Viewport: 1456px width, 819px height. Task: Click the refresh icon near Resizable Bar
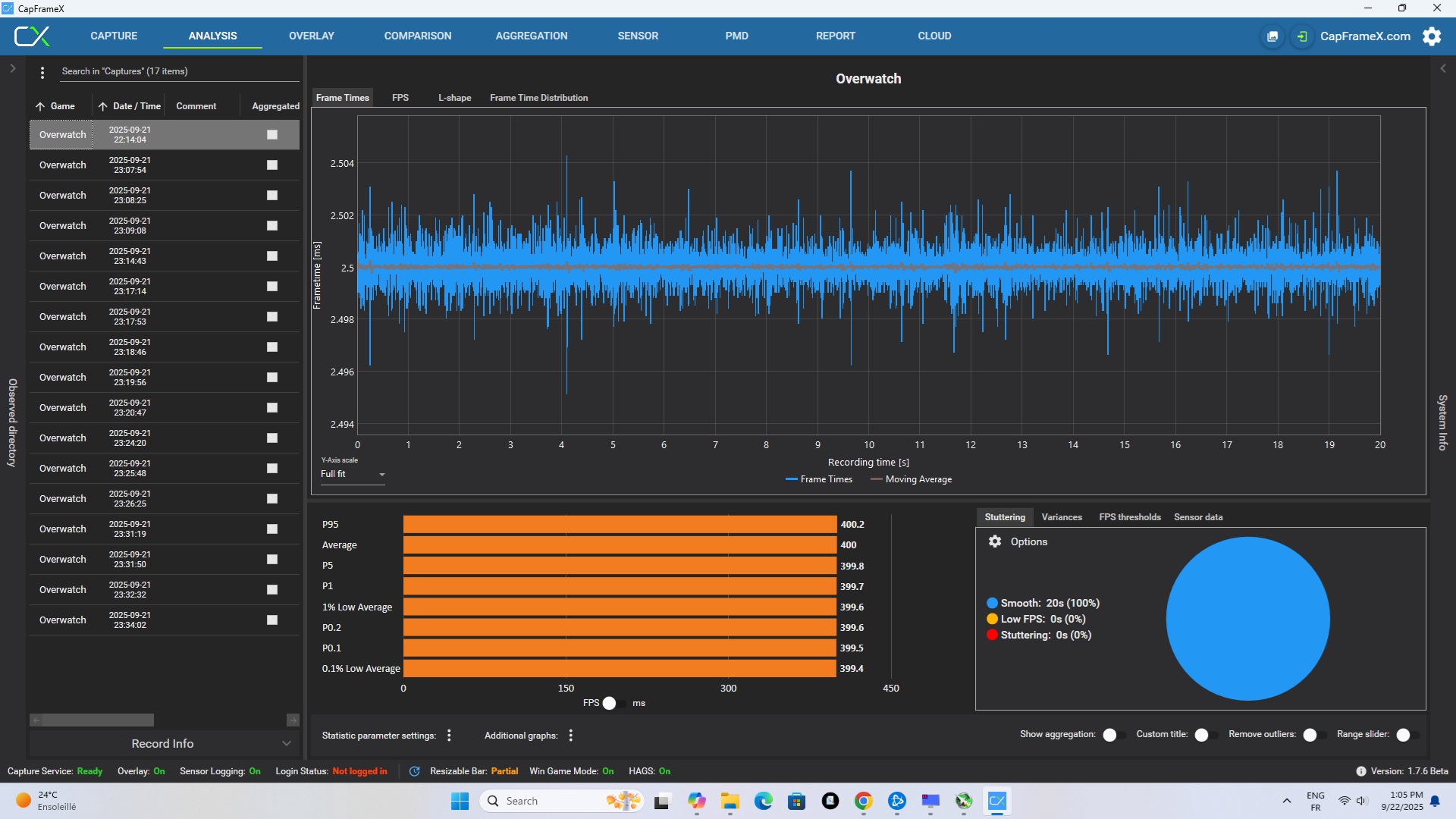[x=414, y=771]
